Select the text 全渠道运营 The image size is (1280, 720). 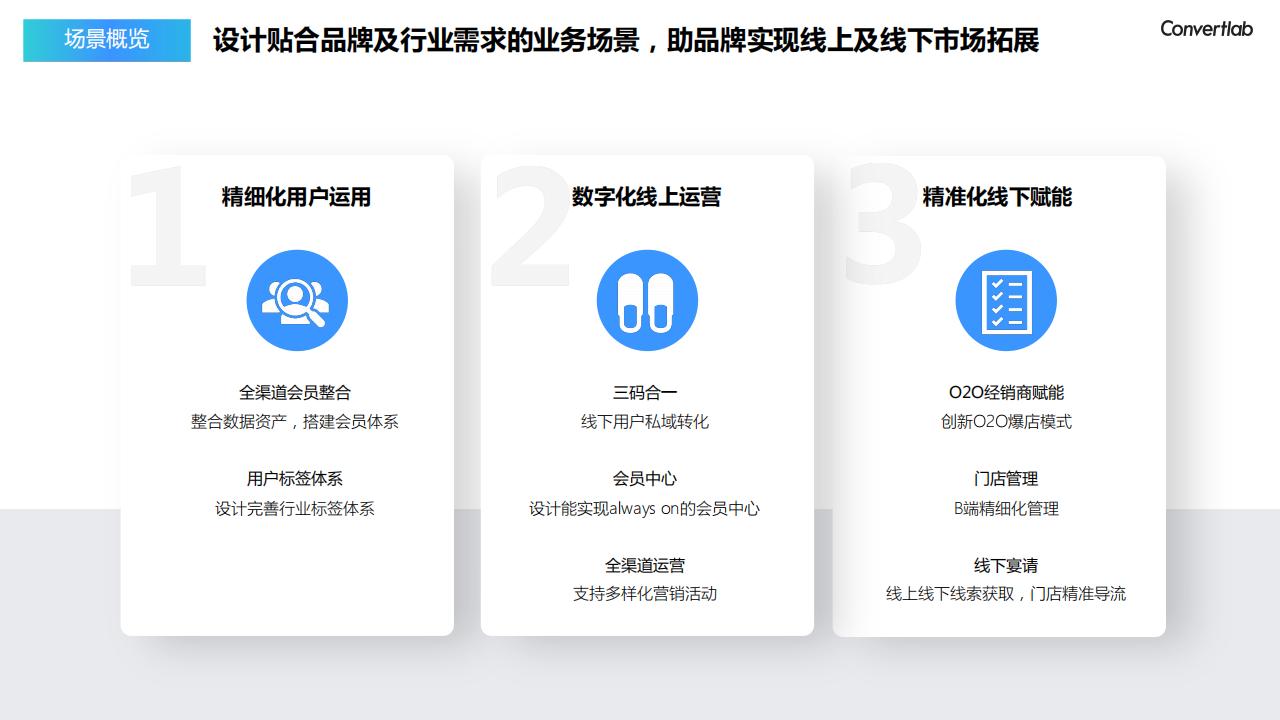(x=645, y=566)
